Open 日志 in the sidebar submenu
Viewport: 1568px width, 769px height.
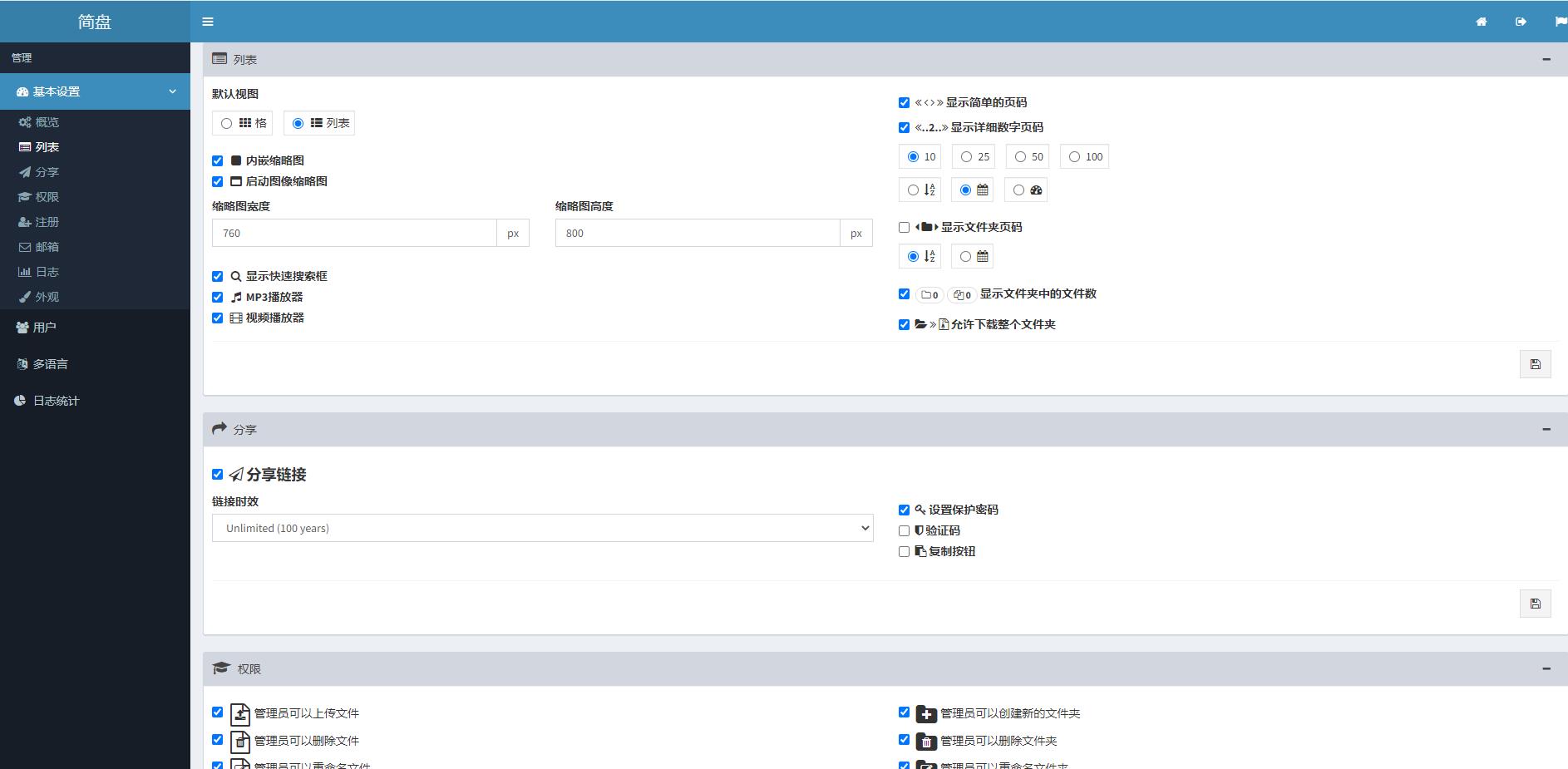point(47,272)
